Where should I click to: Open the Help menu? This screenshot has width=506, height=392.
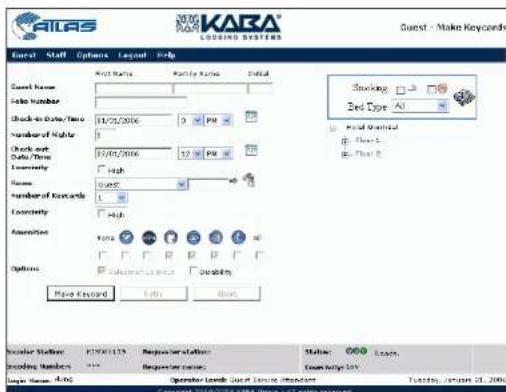pos(166,55)
